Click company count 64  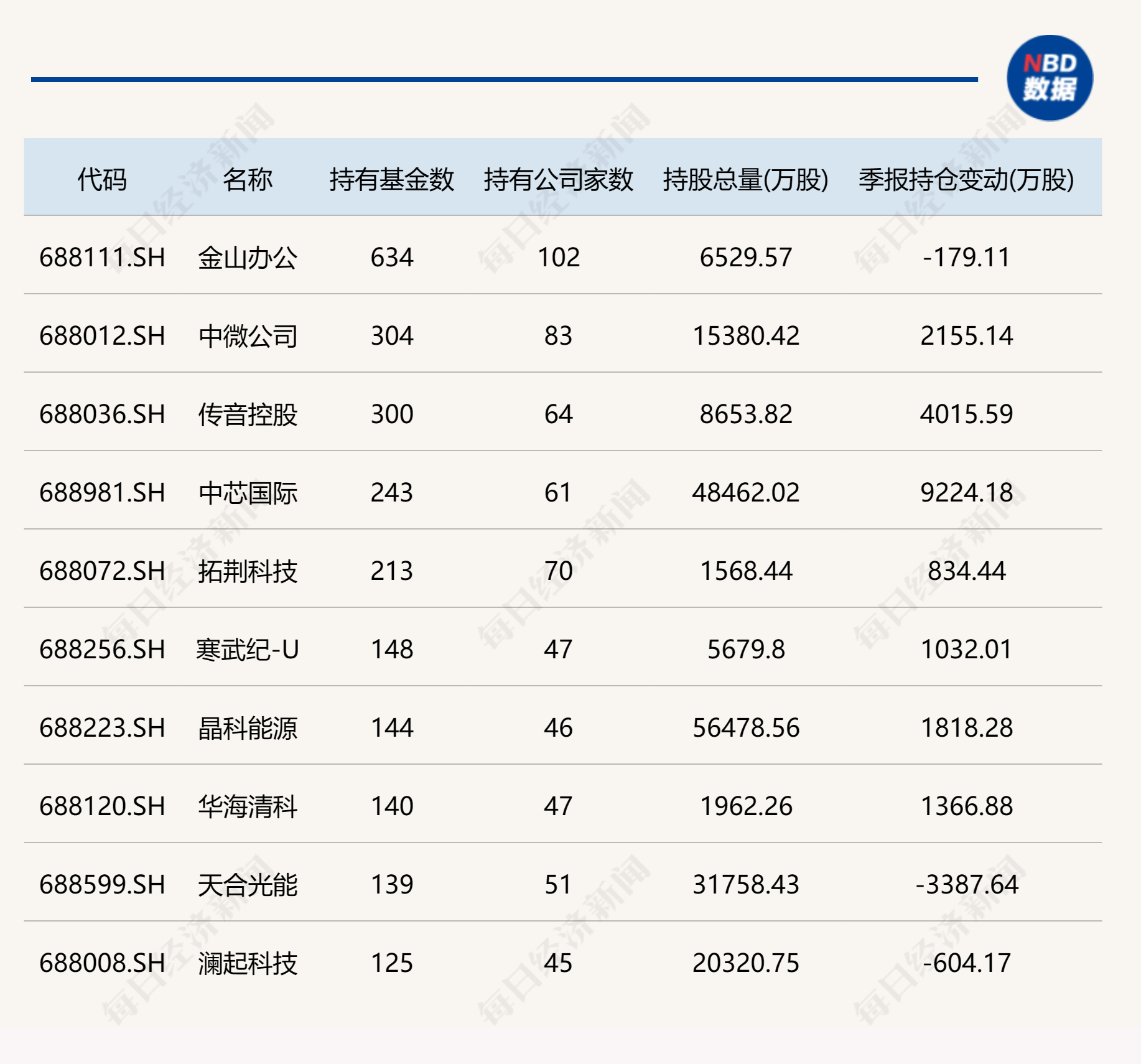tap(558, 414)
